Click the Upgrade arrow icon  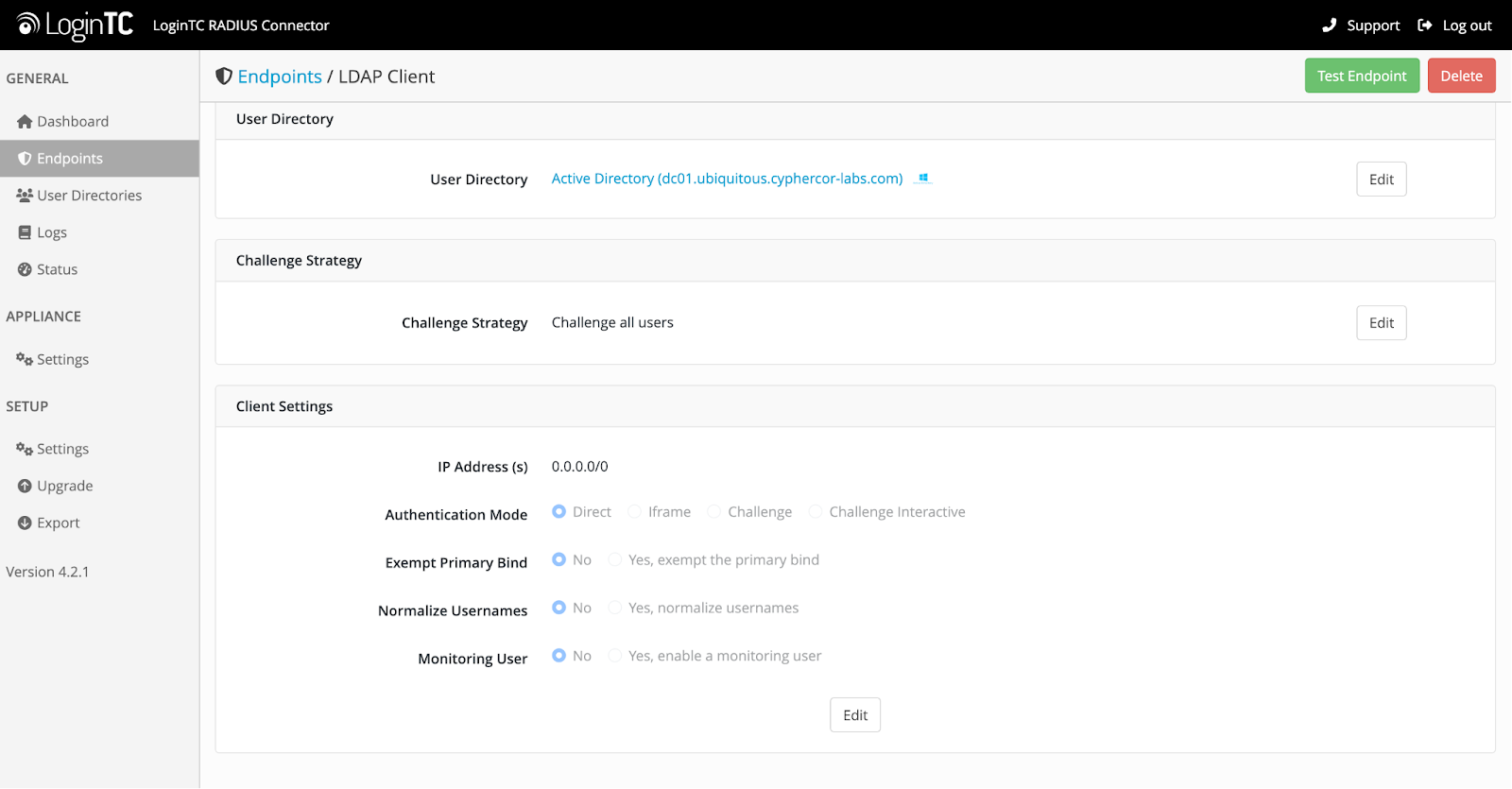click(25, 486)
